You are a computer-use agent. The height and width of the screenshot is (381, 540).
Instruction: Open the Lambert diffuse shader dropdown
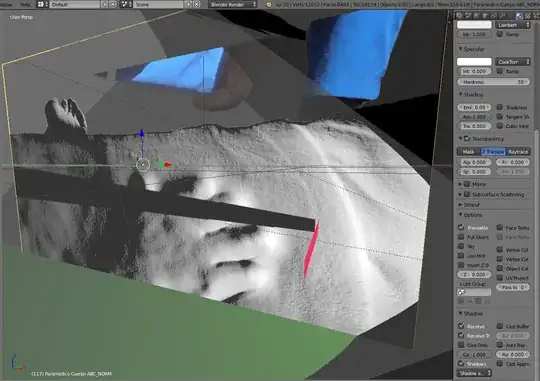[x=513, y=25]
